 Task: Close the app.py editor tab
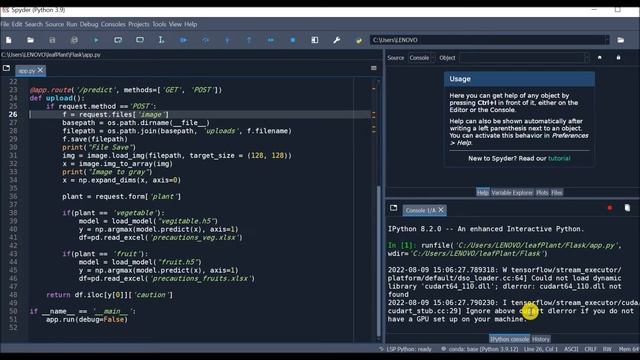click(40, 70)
